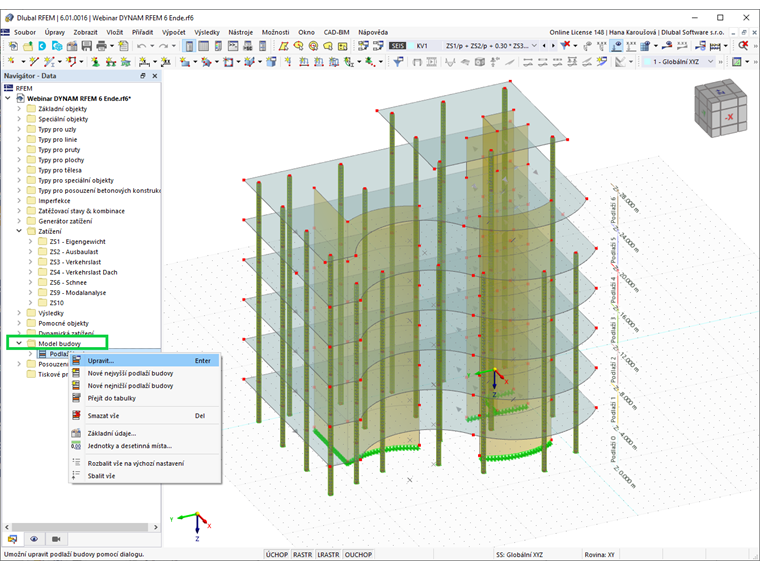This screenshot has width=760, height=570.
Task: Click the Navigator scrollbar right arrow
Action: (156, 527)
